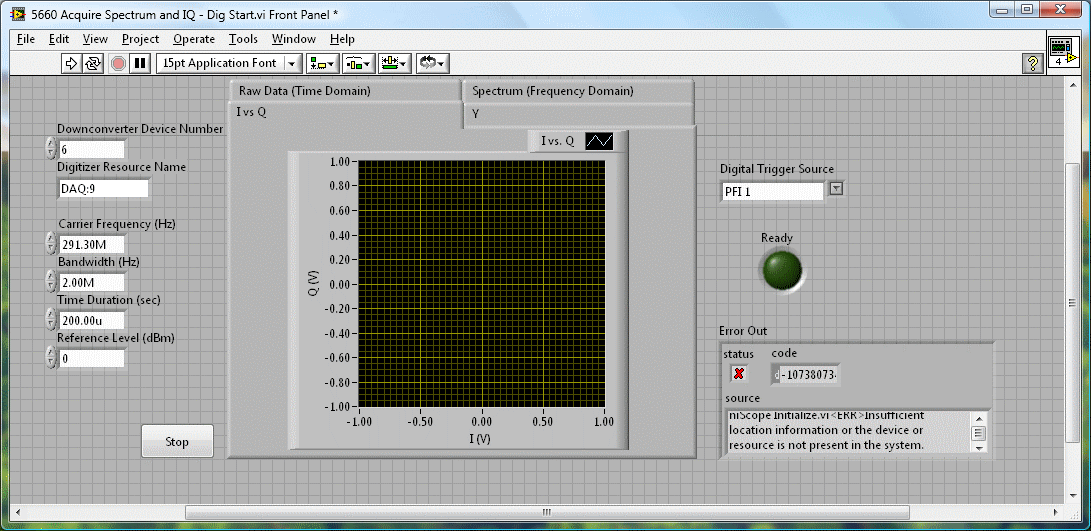Screen dimensions: 1091x531
Task: Click the error source message text
Action: [847, 431]
